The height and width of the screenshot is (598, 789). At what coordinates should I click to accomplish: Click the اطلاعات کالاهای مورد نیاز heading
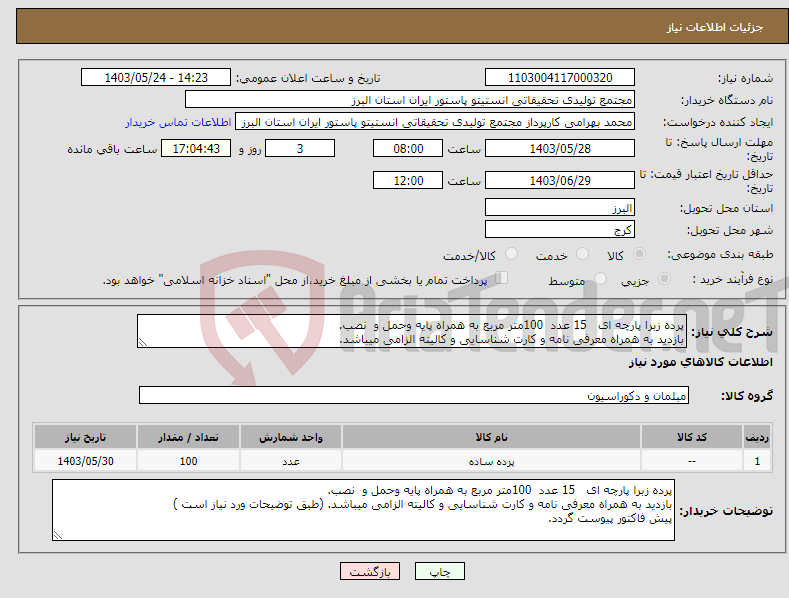700,362
